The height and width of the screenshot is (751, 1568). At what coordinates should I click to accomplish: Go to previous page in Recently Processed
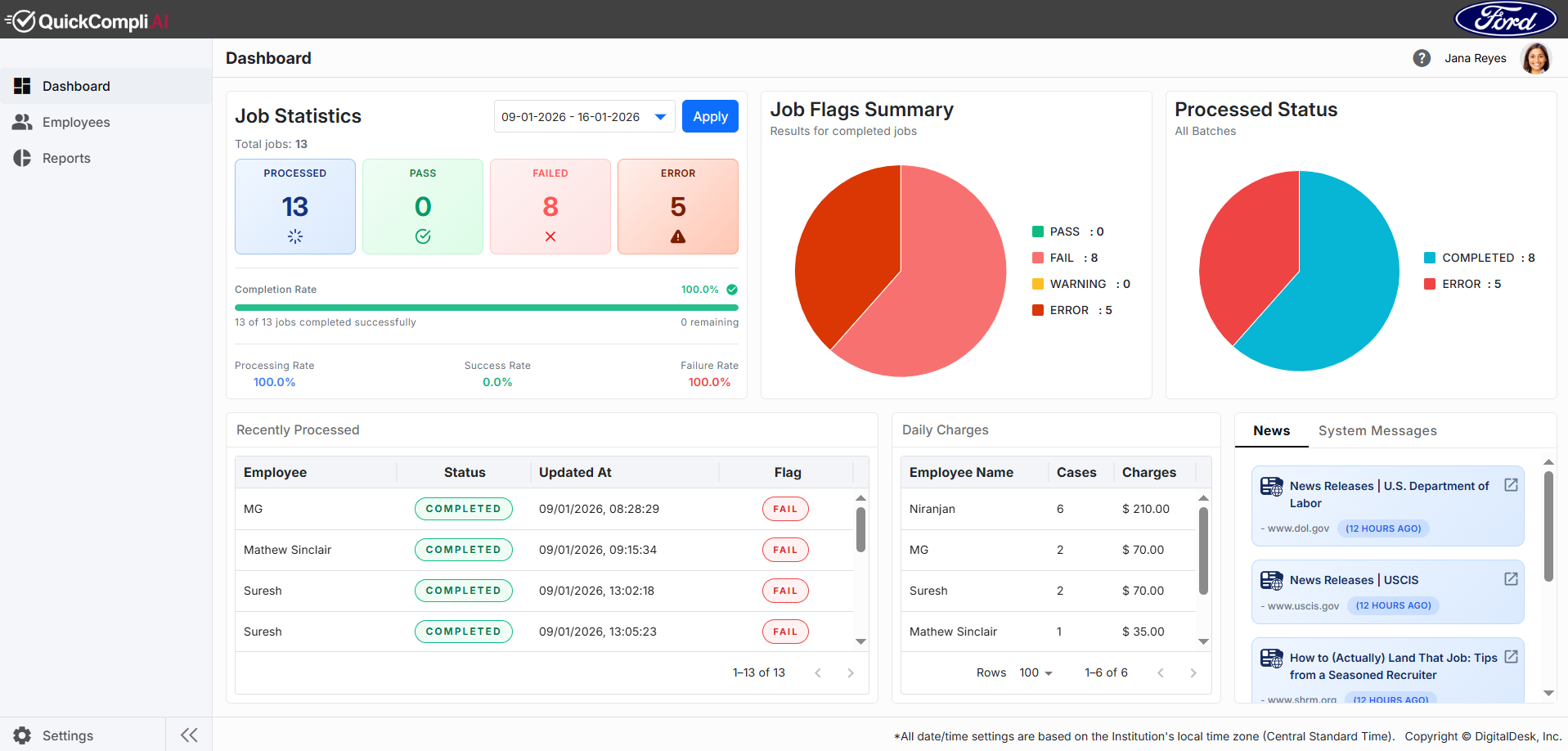tap(818, 672)
